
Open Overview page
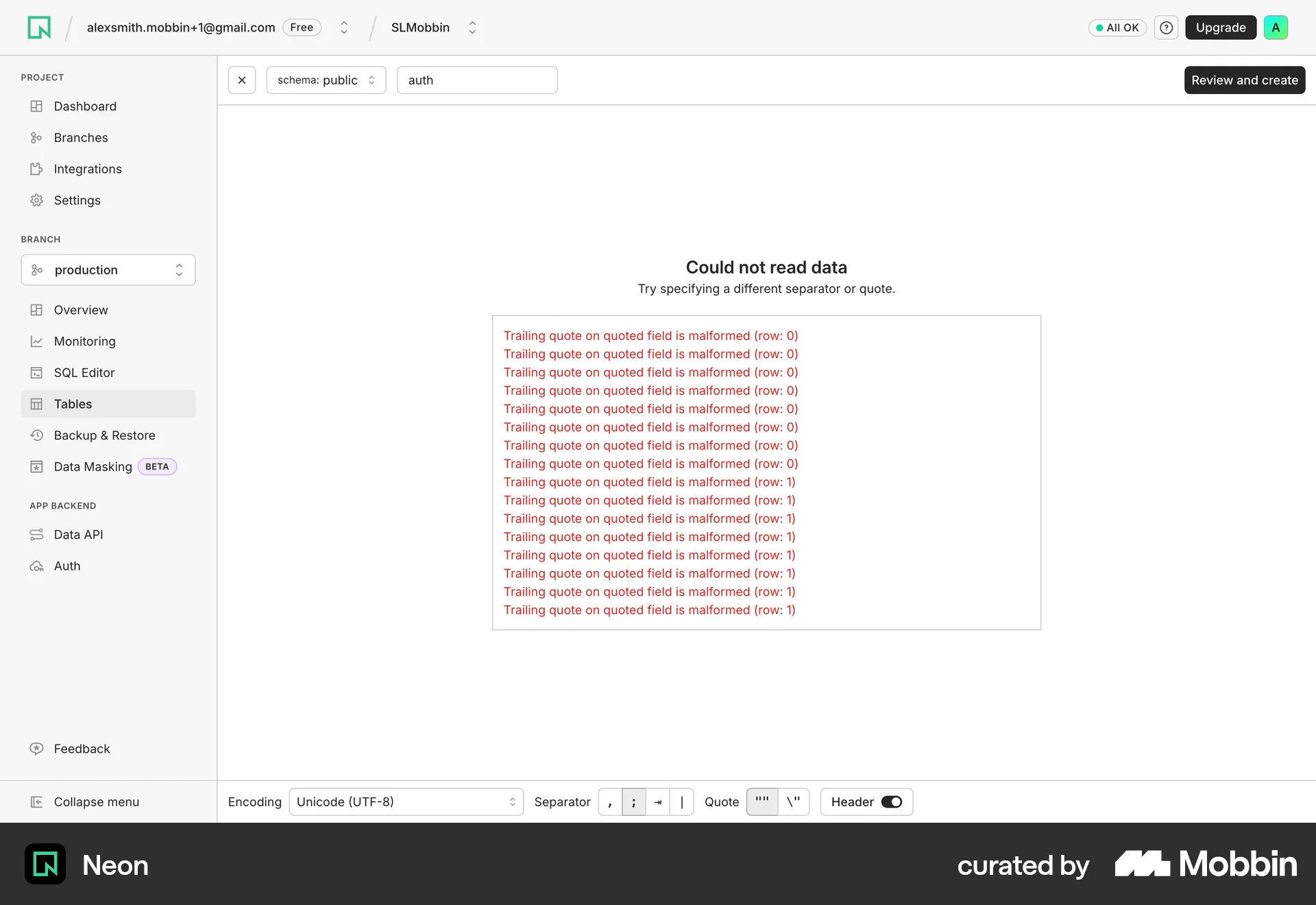point(108,310)
